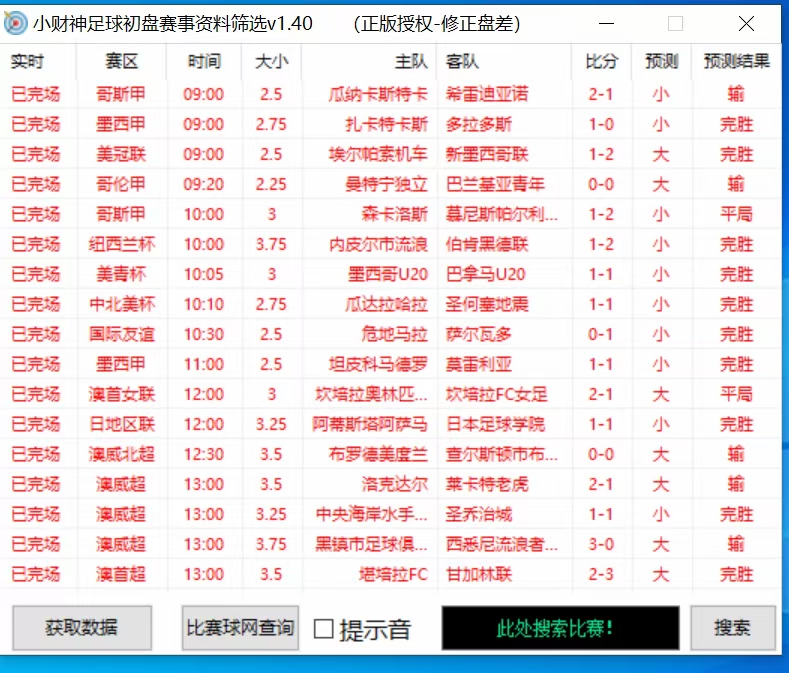
Task: Select away team 坎培拉FC女足
Action: coord(496,394)
